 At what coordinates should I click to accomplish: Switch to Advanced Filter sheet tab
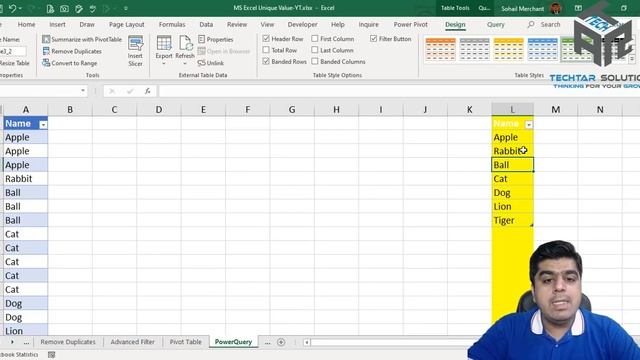(x=133, y=342)
